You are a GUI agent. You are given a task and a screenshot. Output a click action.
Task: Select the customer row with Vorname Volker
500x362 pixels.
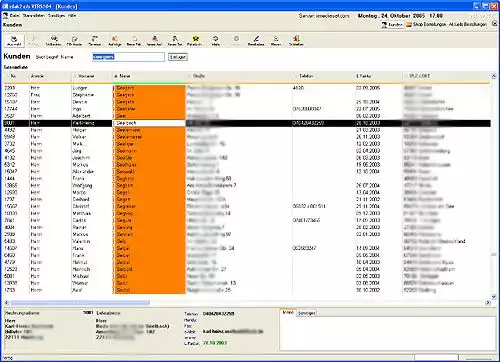click(247, 137)
